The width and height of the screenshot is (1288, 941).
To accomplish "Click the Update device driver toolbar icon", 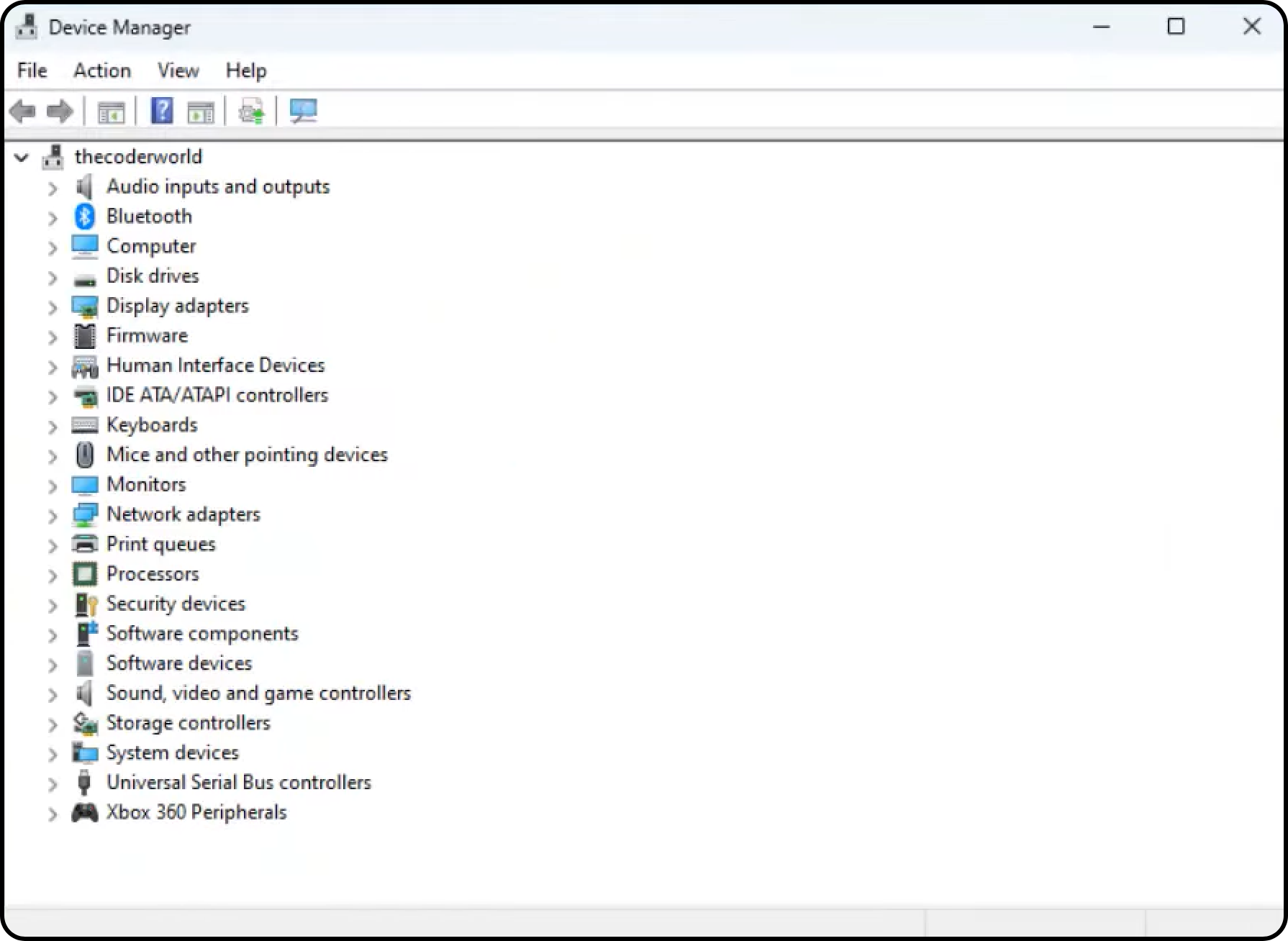I will tap(252, 112).
